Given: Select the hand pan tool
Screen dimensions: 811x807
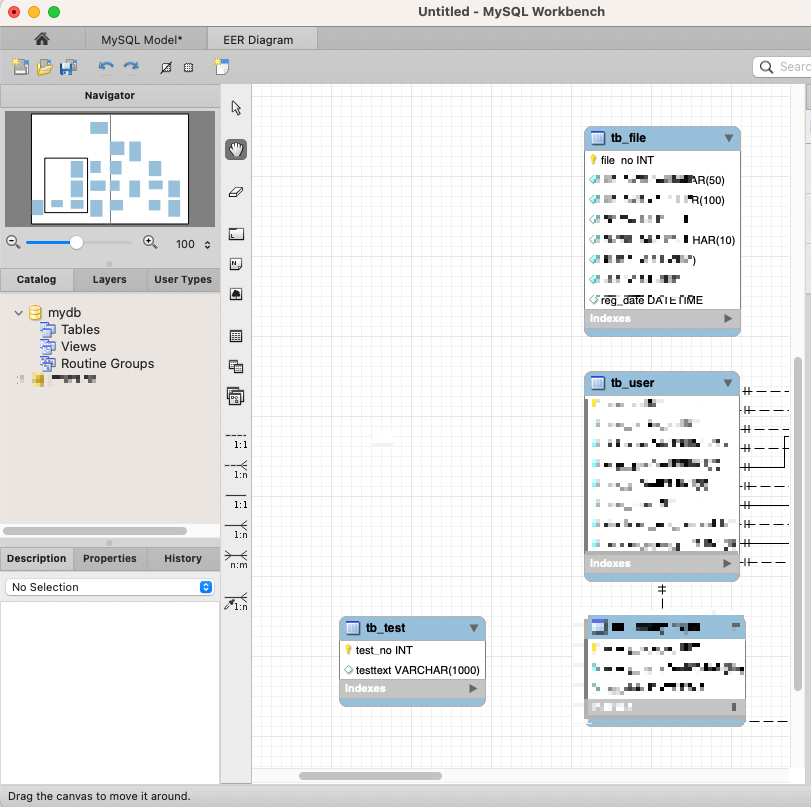Looking at the screenshot, I should pyautogui.click(x=236, y=150).
